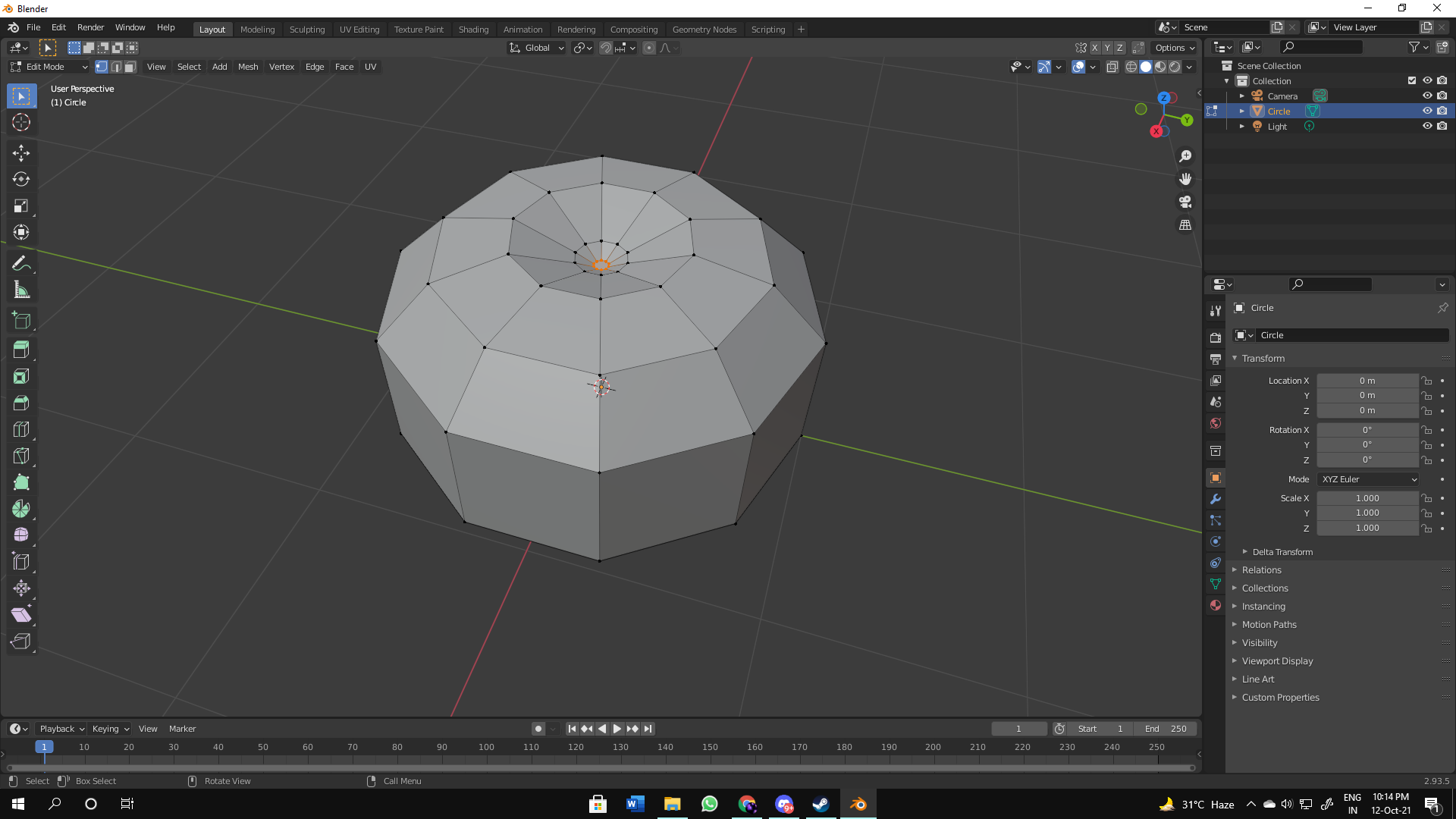Select the Inset Faces tool
Screen dimensions: 1456x819
coord(21,376)
